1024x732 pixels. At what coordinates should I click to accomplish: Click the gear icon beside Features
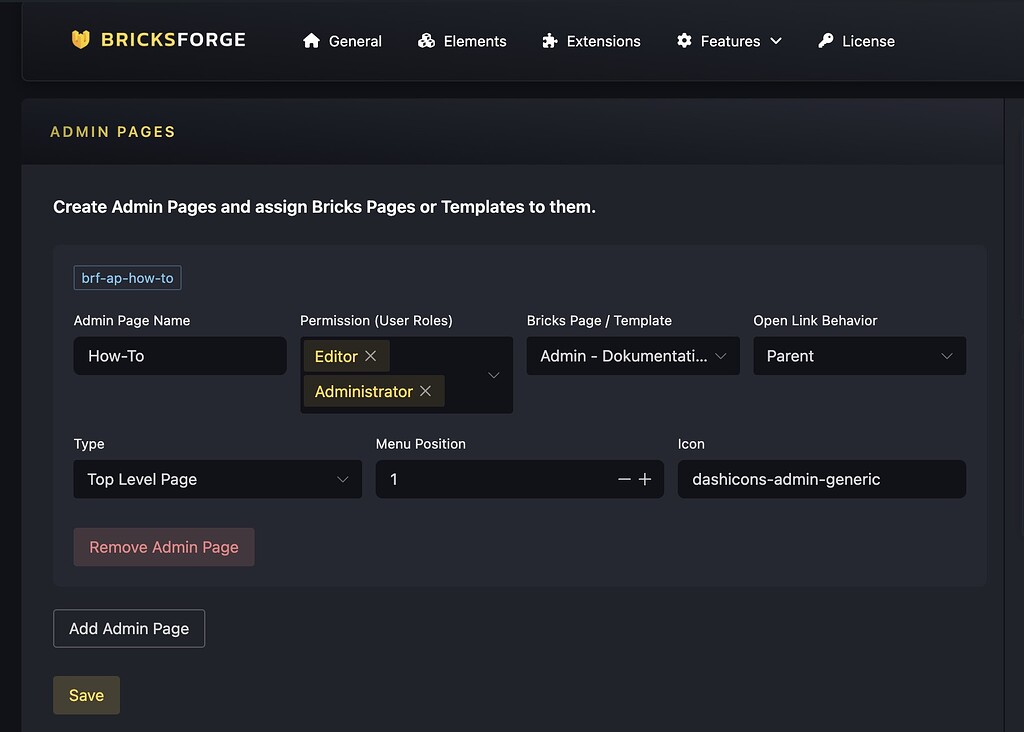[685, 41]
